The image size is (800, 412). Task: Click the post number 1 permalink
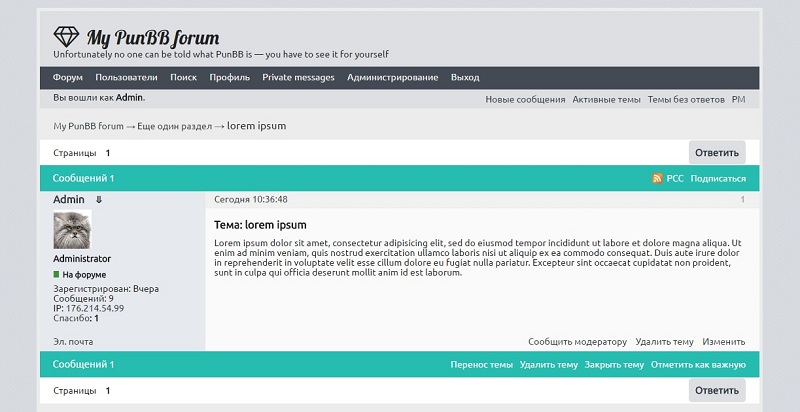click(x=742, y=199)
